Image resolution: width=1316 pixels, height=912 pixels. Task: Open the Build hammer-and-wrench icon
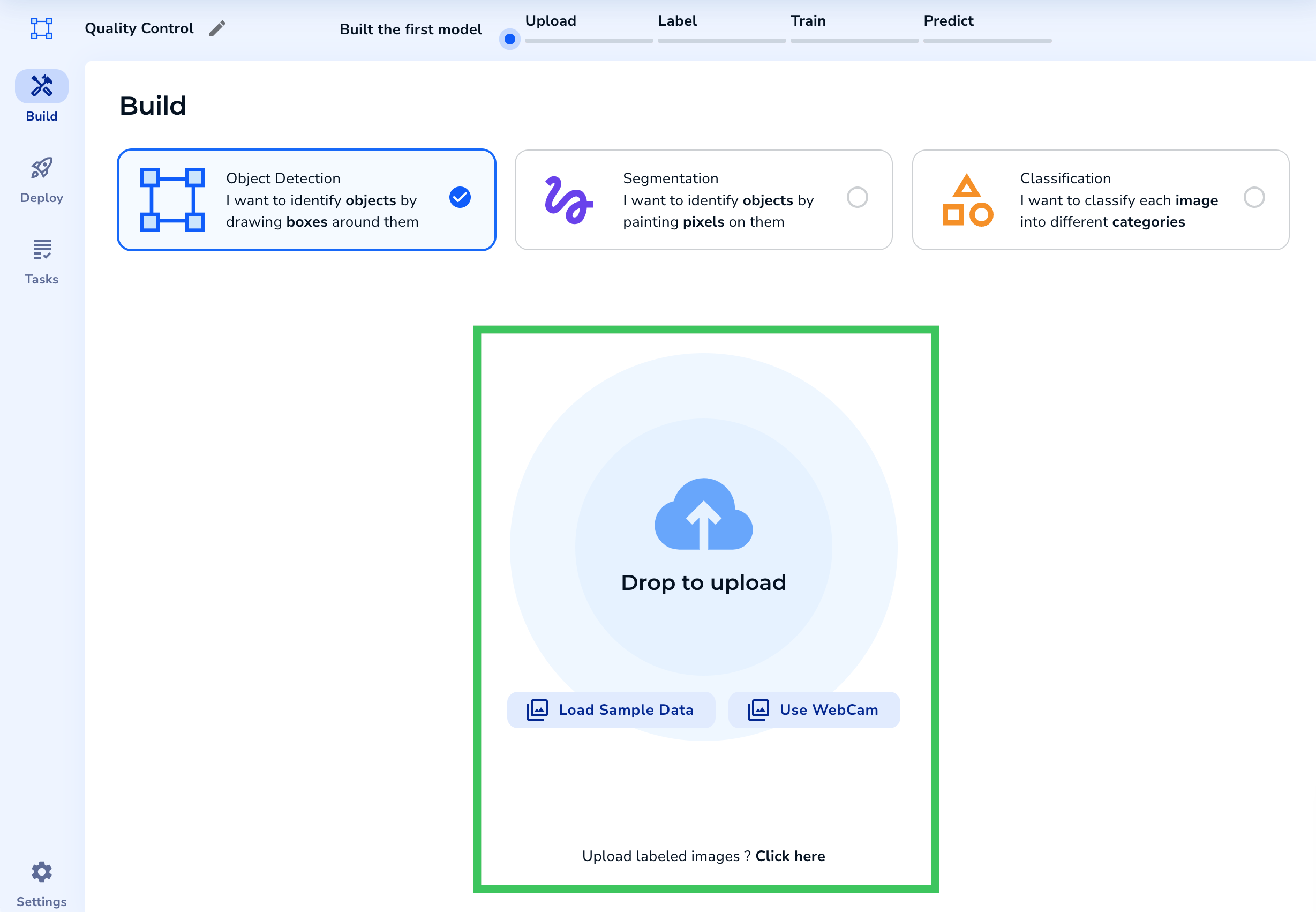coord(42,86)
